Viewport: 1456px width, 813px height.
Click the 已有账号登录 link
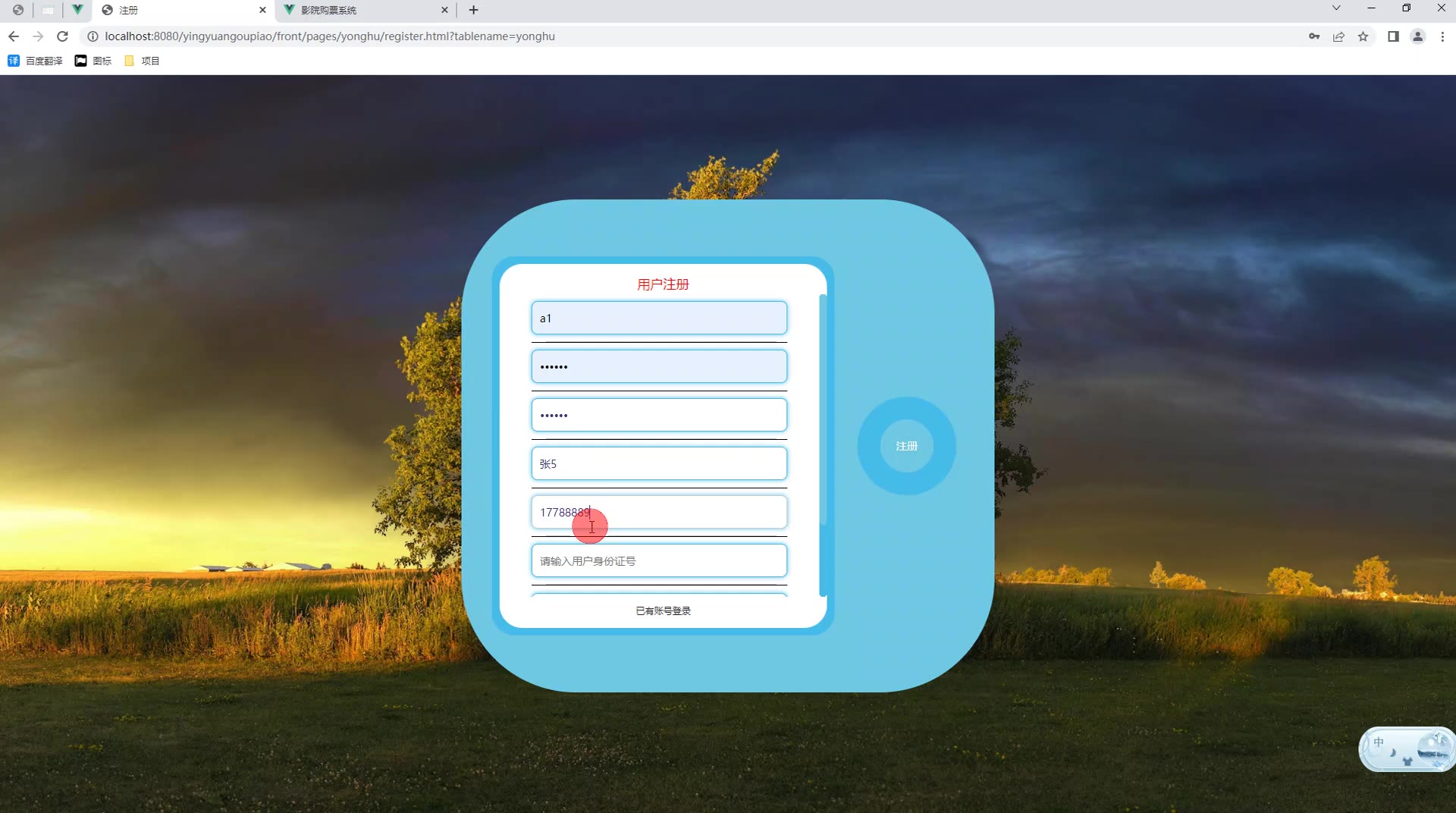click(663, 611)
